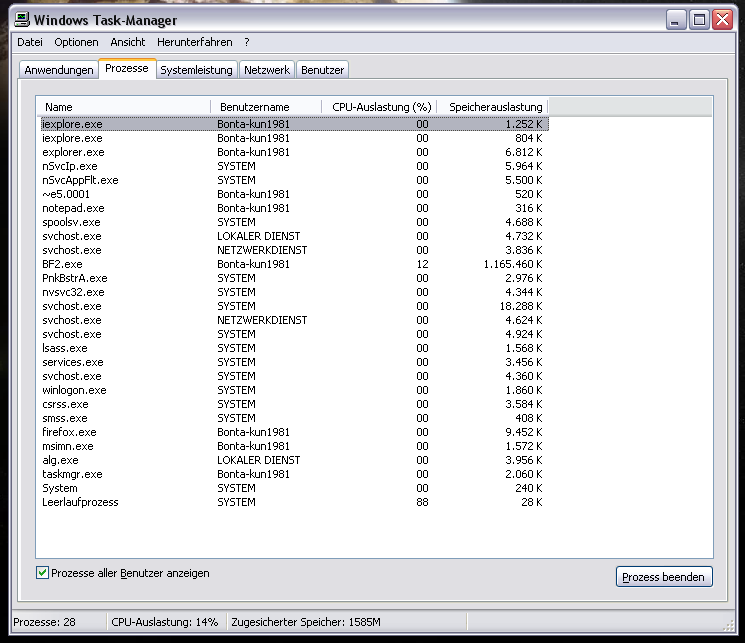This screenshot has height=643, width=745.
Task: Sort by the Name column header
Action: (124, 107)
